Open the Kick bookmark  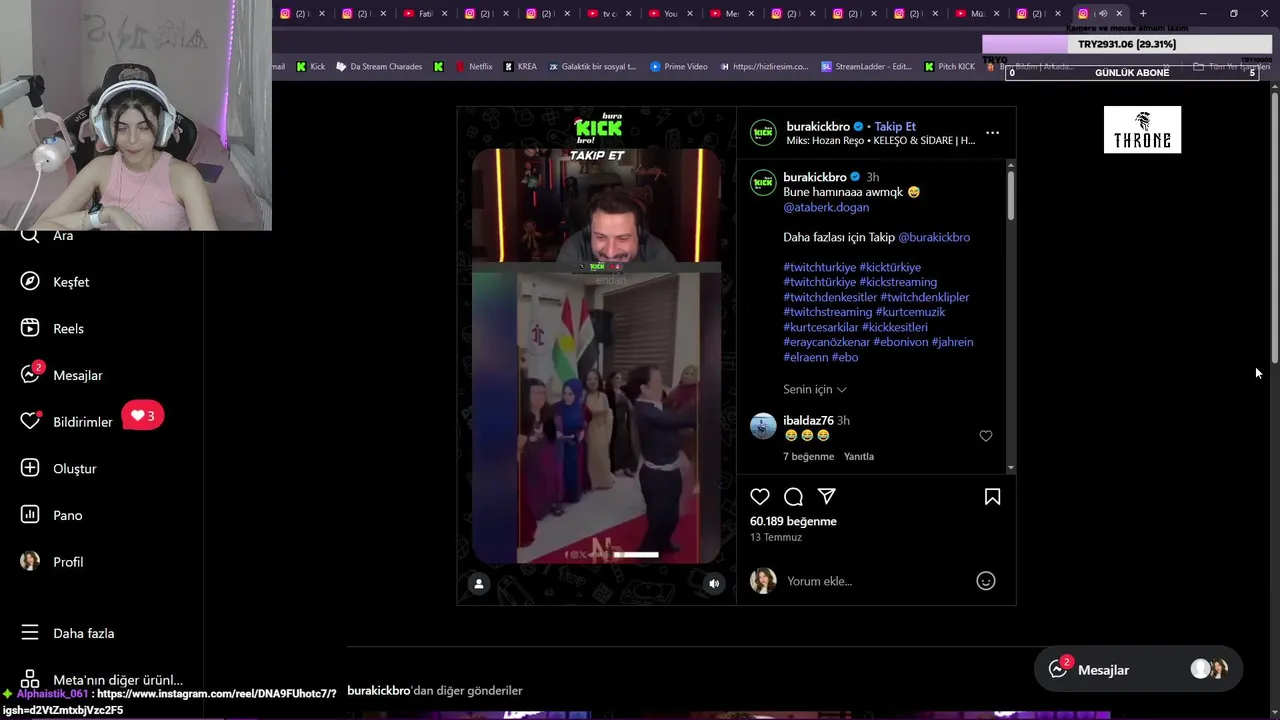click(x=311, y=67)
